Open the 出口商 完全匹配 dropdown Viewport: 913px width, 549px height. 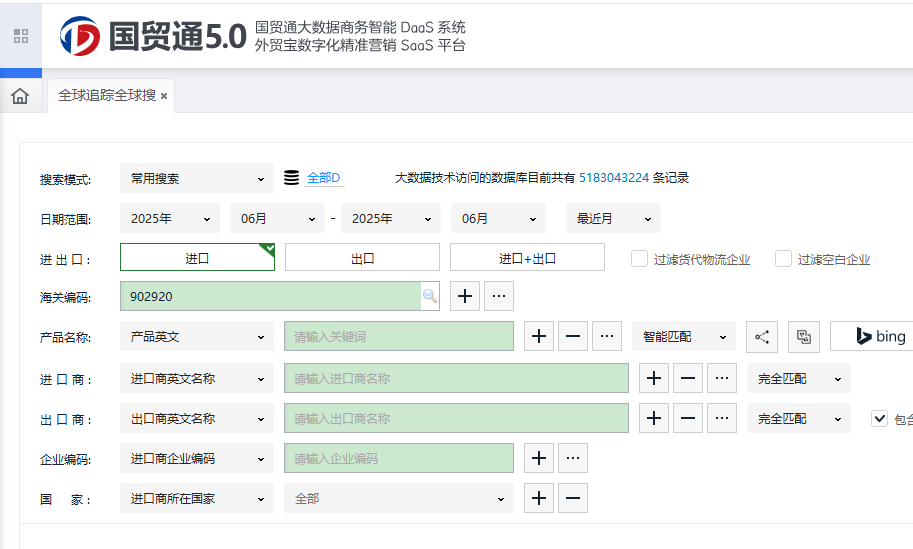(x=799, y=419)
